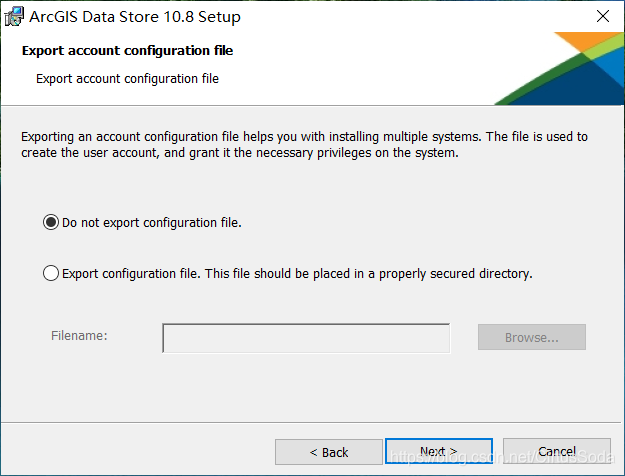Click the paragraph beginning "Exporting an account configuration file"

coord(305,144)
